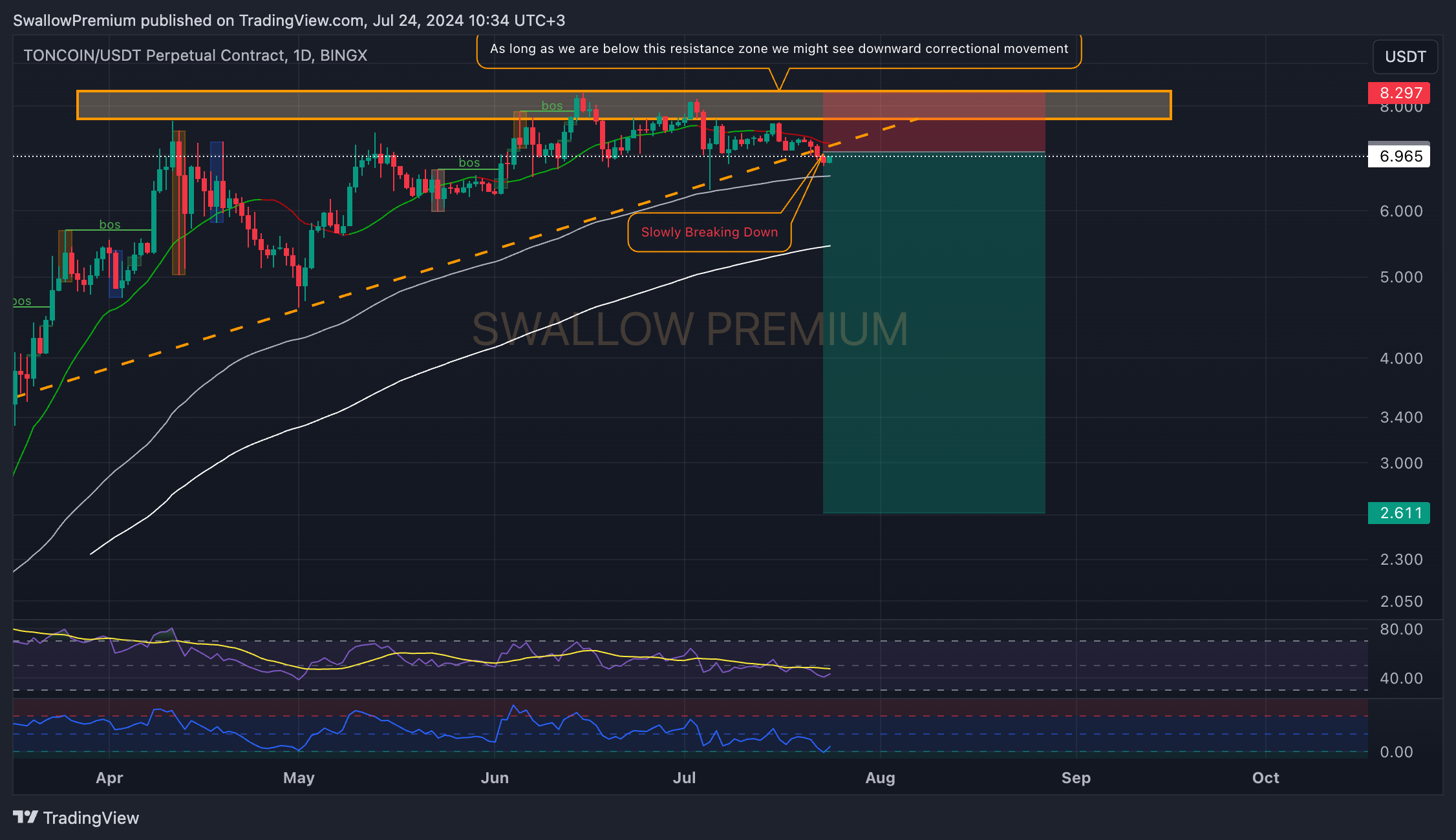Click the 'Slowly Breaking Down' callout
This screenshot has height=840, width=1456.
709,232
